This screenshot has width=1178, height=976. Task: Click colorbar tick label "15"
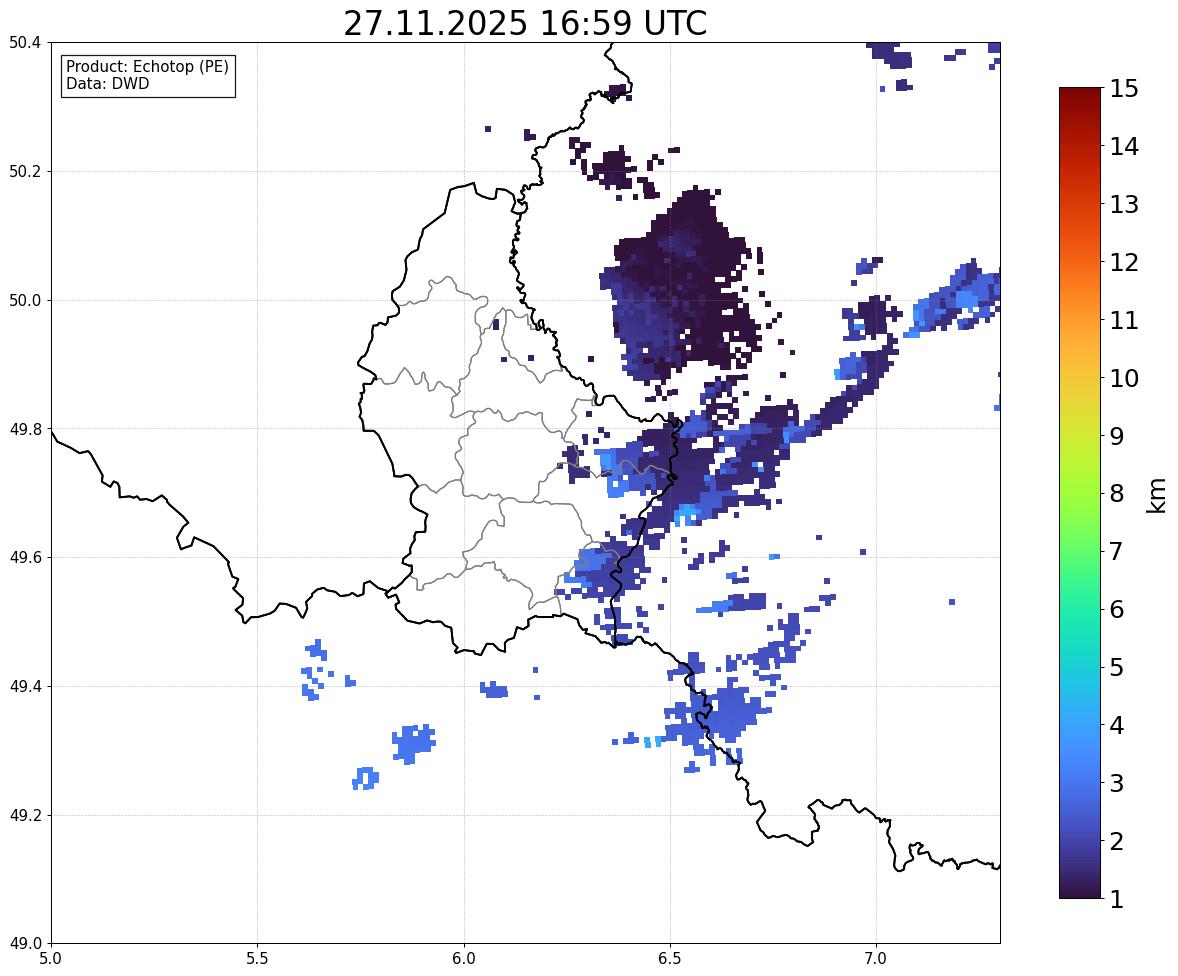[1124, 89]
